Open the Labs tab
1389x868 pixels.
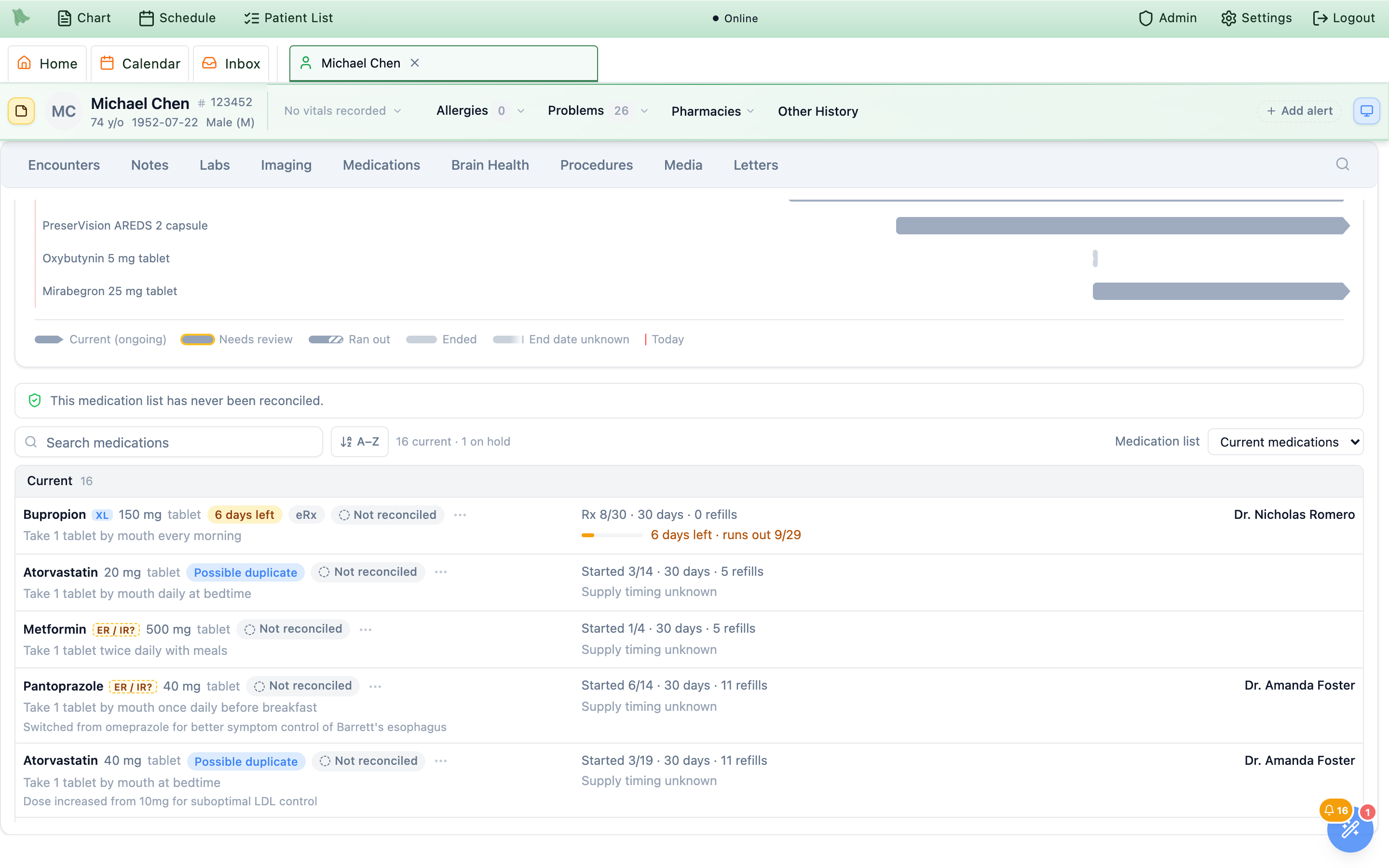pos(215,165)
